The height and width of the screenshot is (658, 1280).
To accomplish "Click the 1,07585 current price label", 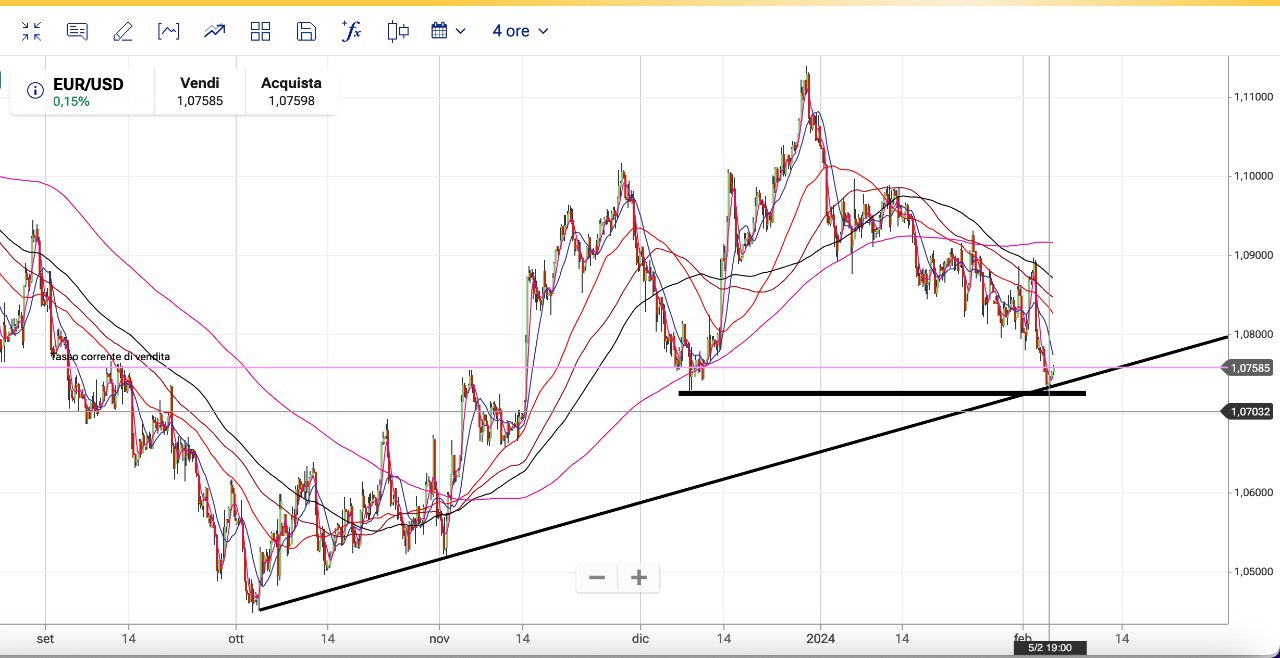I will (x=1251, y=368).
